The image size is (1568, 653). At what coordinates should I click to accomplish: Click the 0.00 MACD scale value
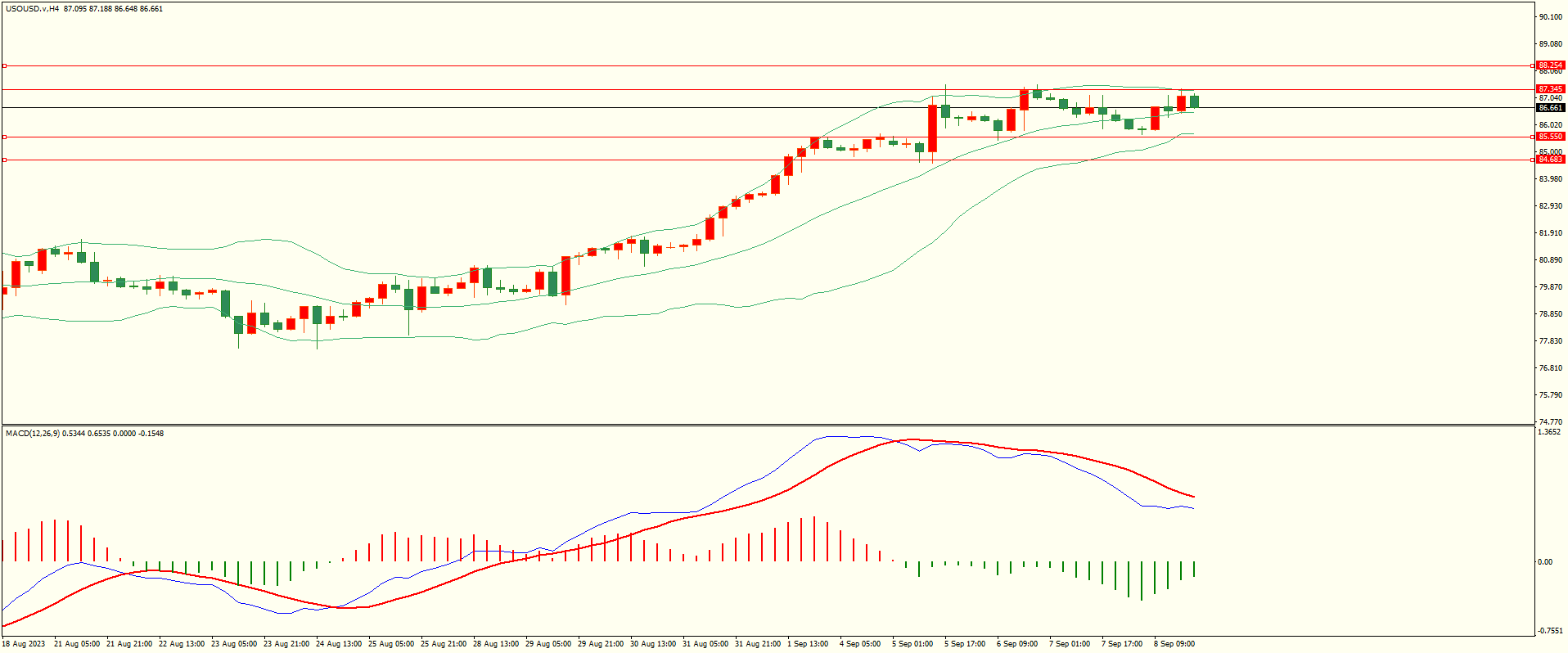pyautogui.click(x=1545, y=562)
